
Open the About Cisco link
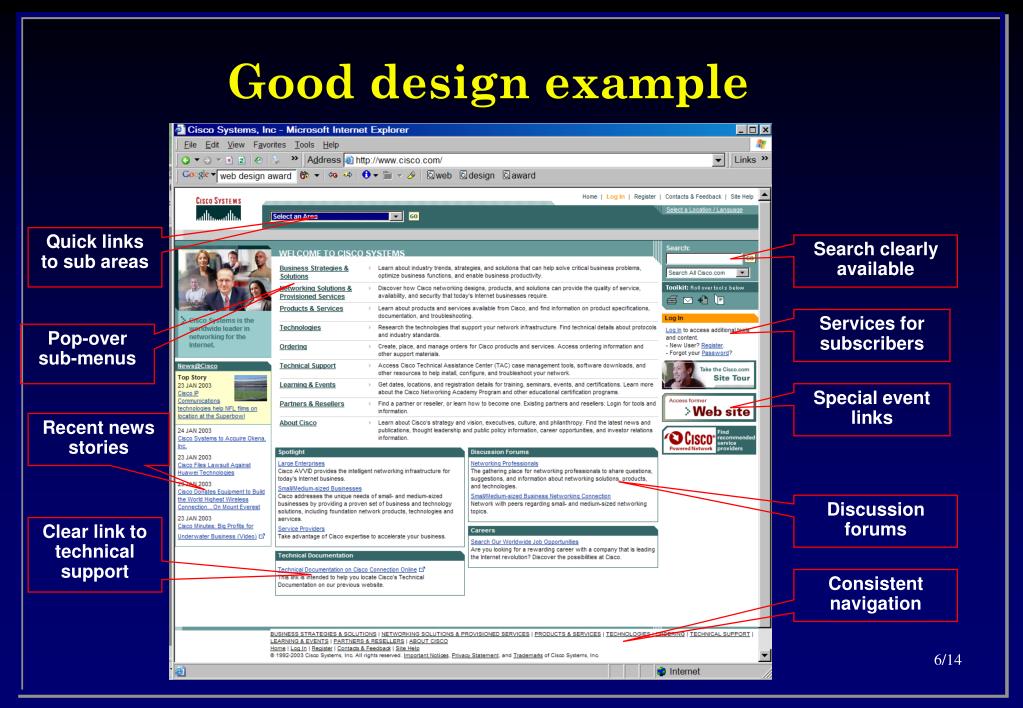click(298, 423)
